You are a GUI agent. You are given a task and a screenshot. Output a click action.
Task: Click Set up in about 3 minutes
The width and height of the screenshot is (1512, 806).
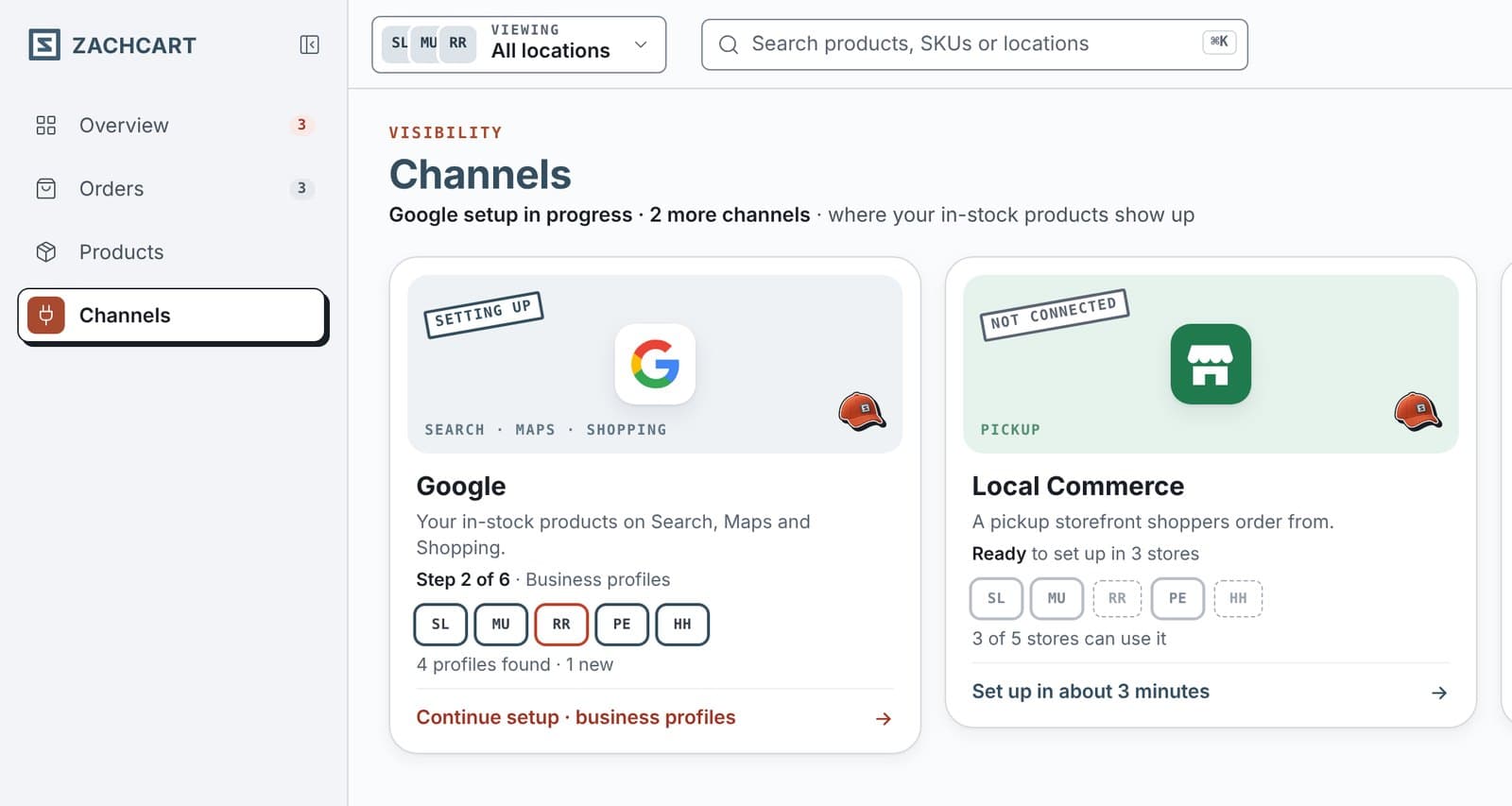(x=1091, y=691)
